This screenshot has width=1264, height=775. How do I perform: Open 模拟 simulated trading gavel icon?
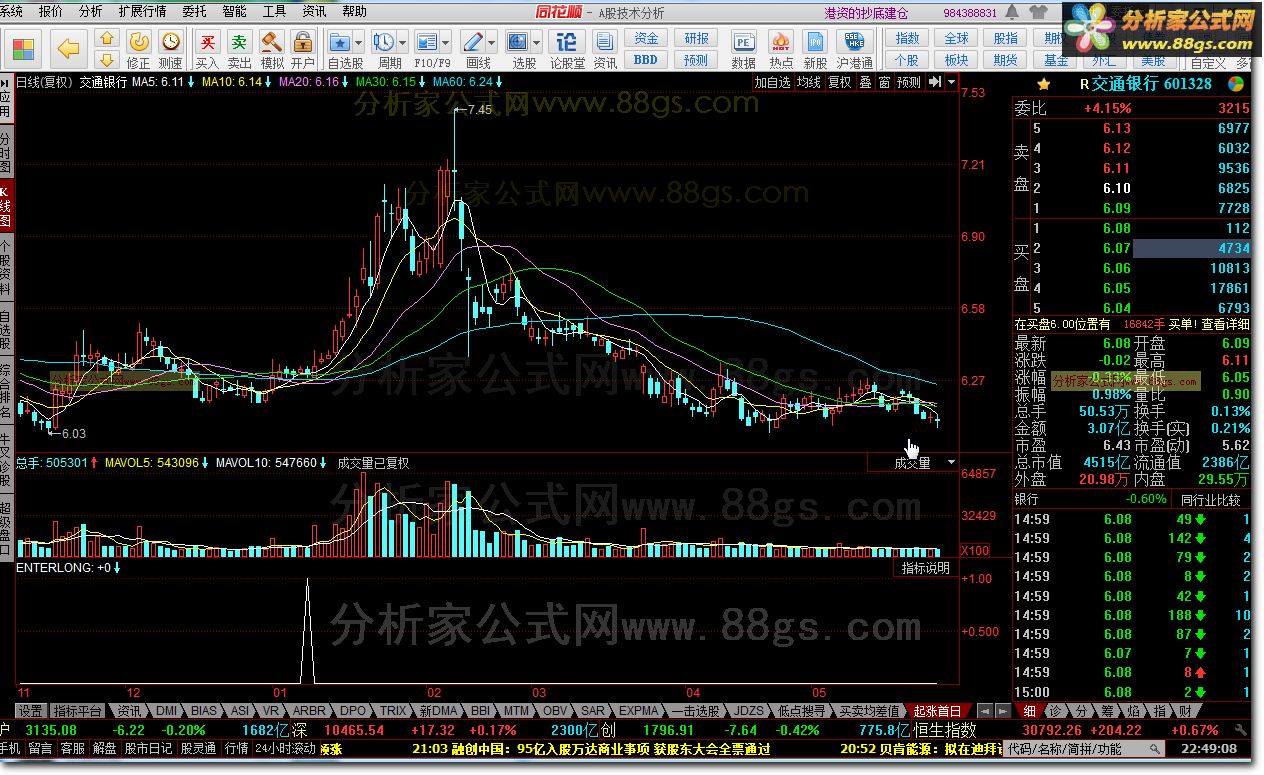(x=271, y=41)
